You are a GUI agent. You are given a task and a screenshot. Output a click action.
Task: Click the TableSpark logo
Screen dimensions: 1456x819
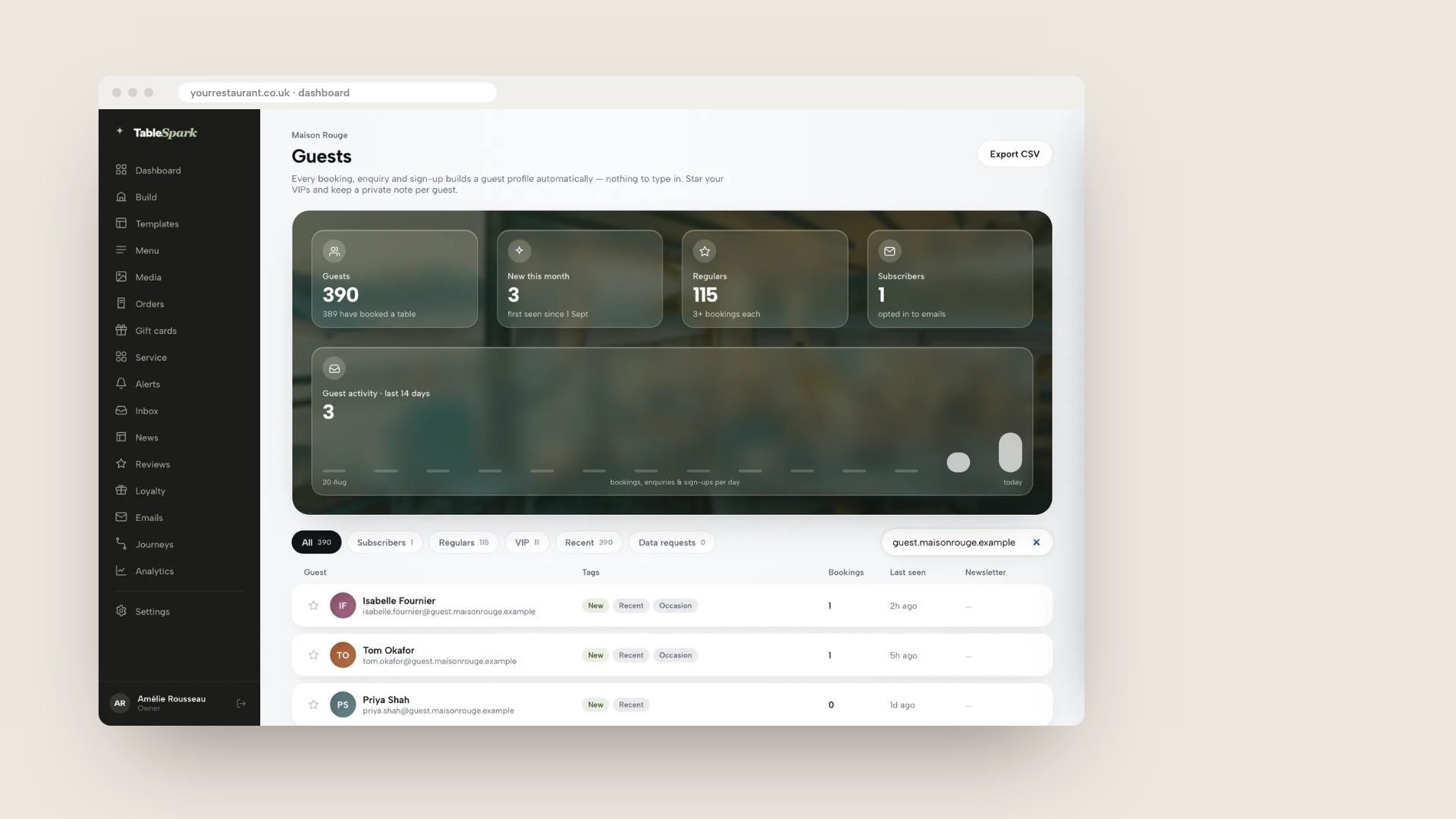pos(157,132)
